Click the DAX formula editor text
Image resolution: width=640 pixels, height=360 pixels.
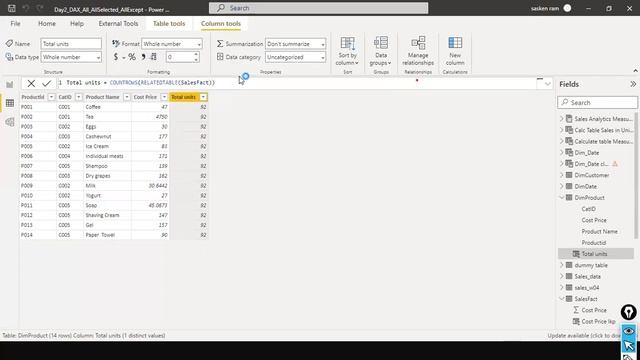140,83
